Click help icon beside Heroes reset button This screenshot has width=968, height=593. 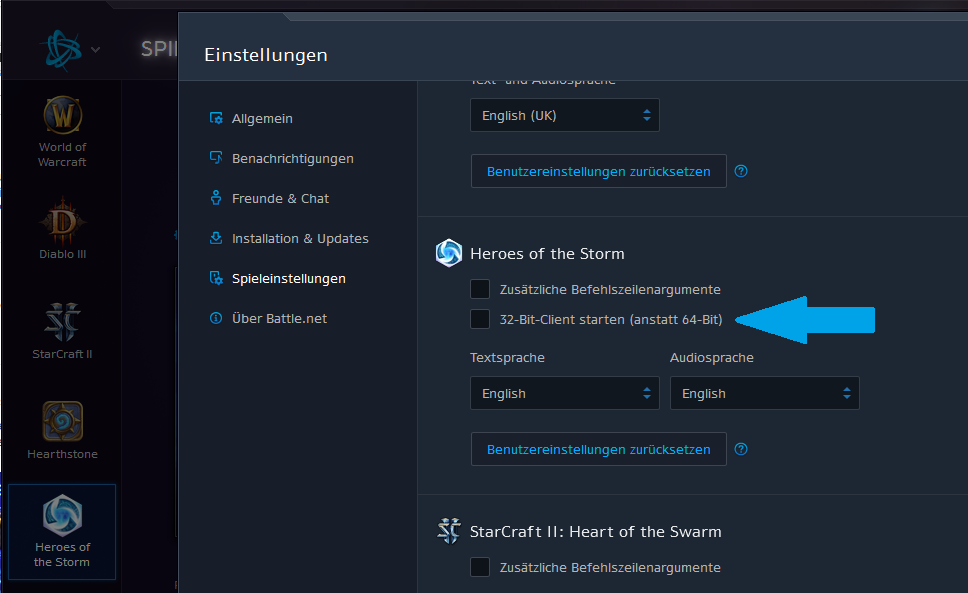(x=741, y=449)
